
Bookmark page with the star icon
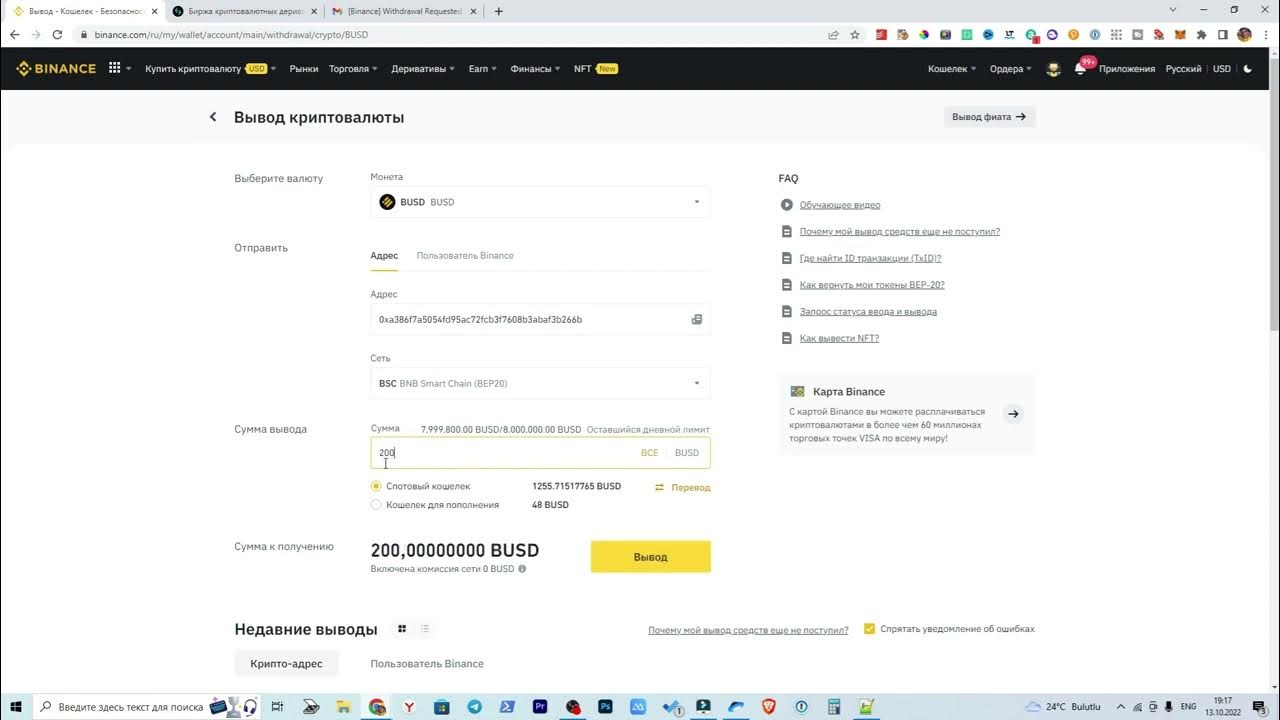(x=855, y=34)
